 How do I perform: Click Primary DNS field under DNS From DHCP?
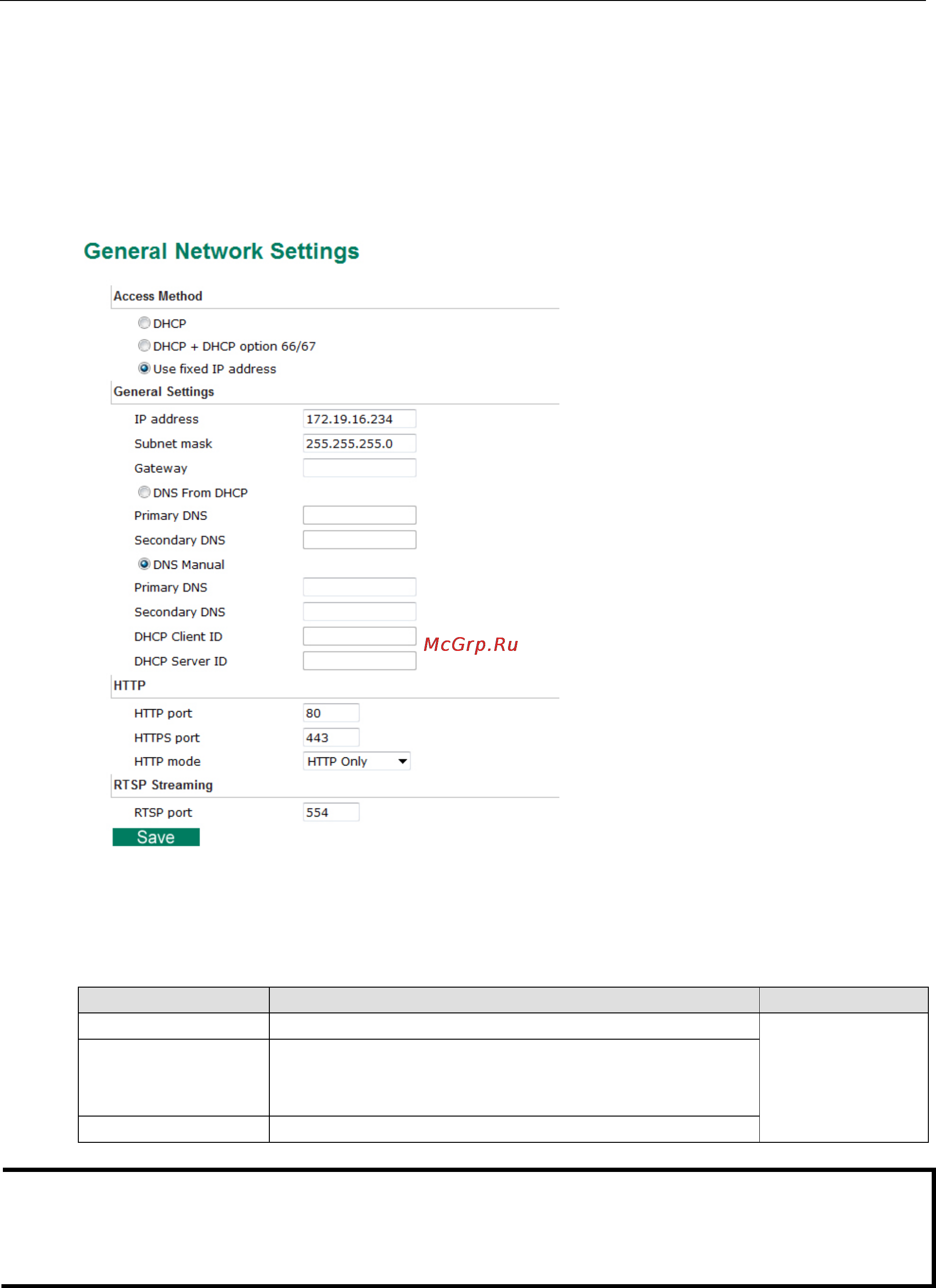click(x=360, y=515)
